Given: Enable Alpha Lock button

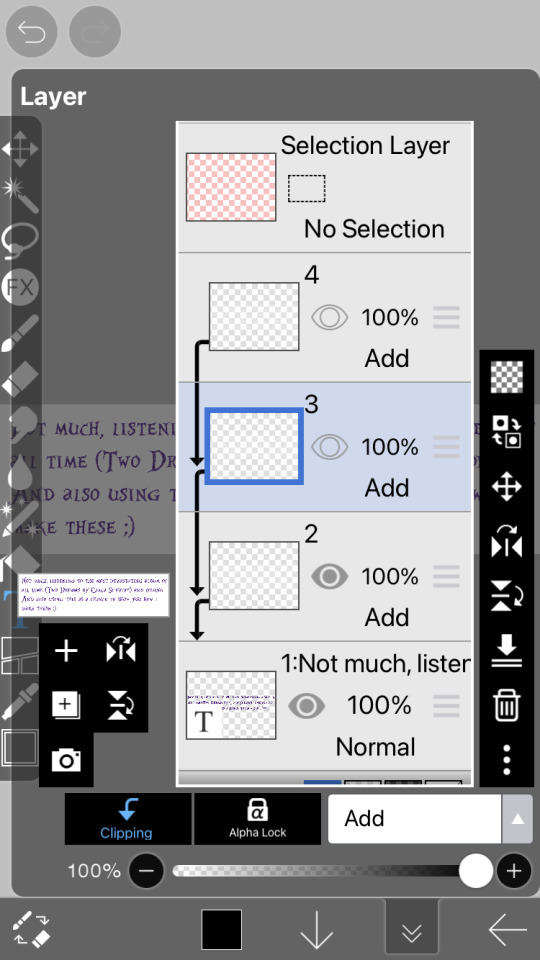Looking at the screenshot, I should pos(258,819).
